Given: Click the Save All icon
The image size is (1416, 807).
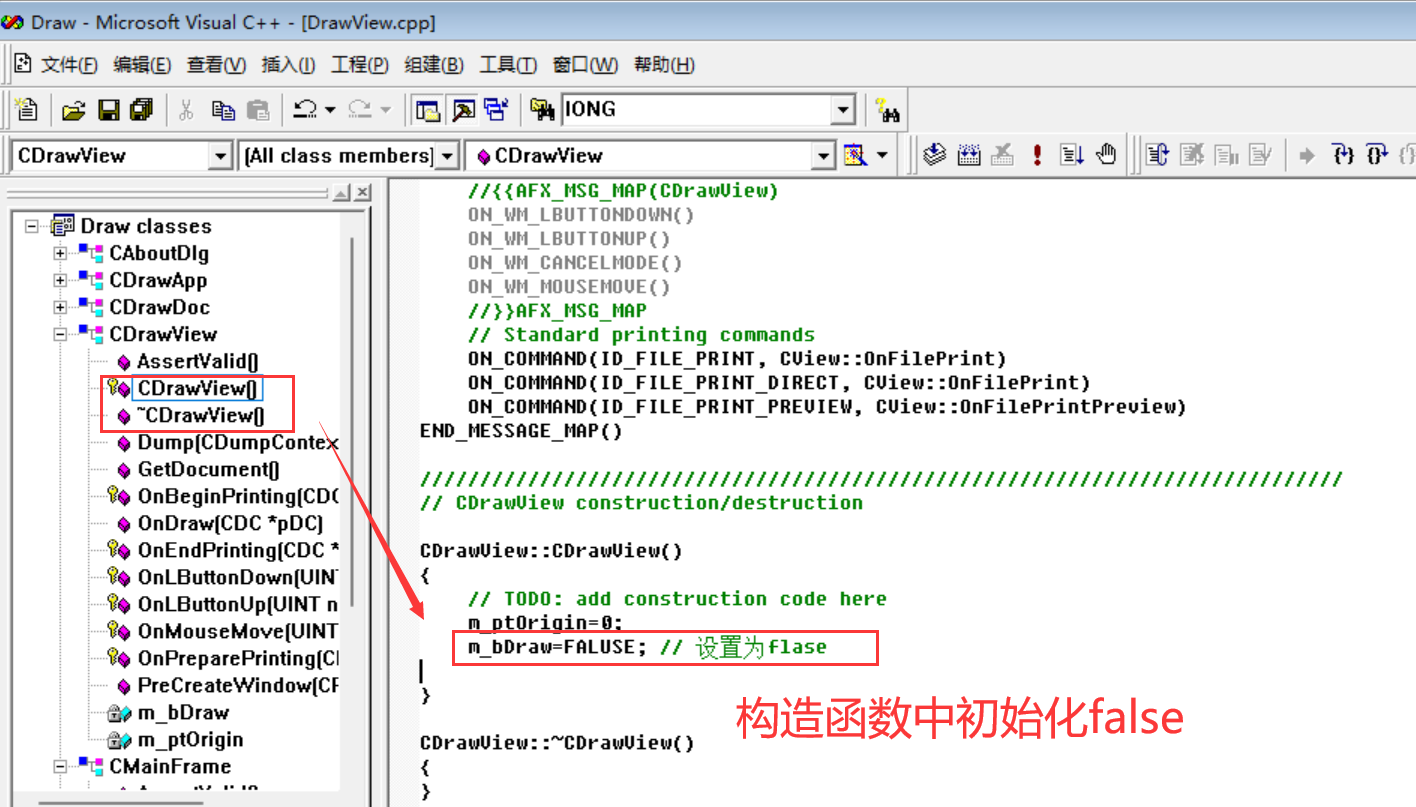Looking at the screenshot, I should pyautogui.click(x=141, y=110).
